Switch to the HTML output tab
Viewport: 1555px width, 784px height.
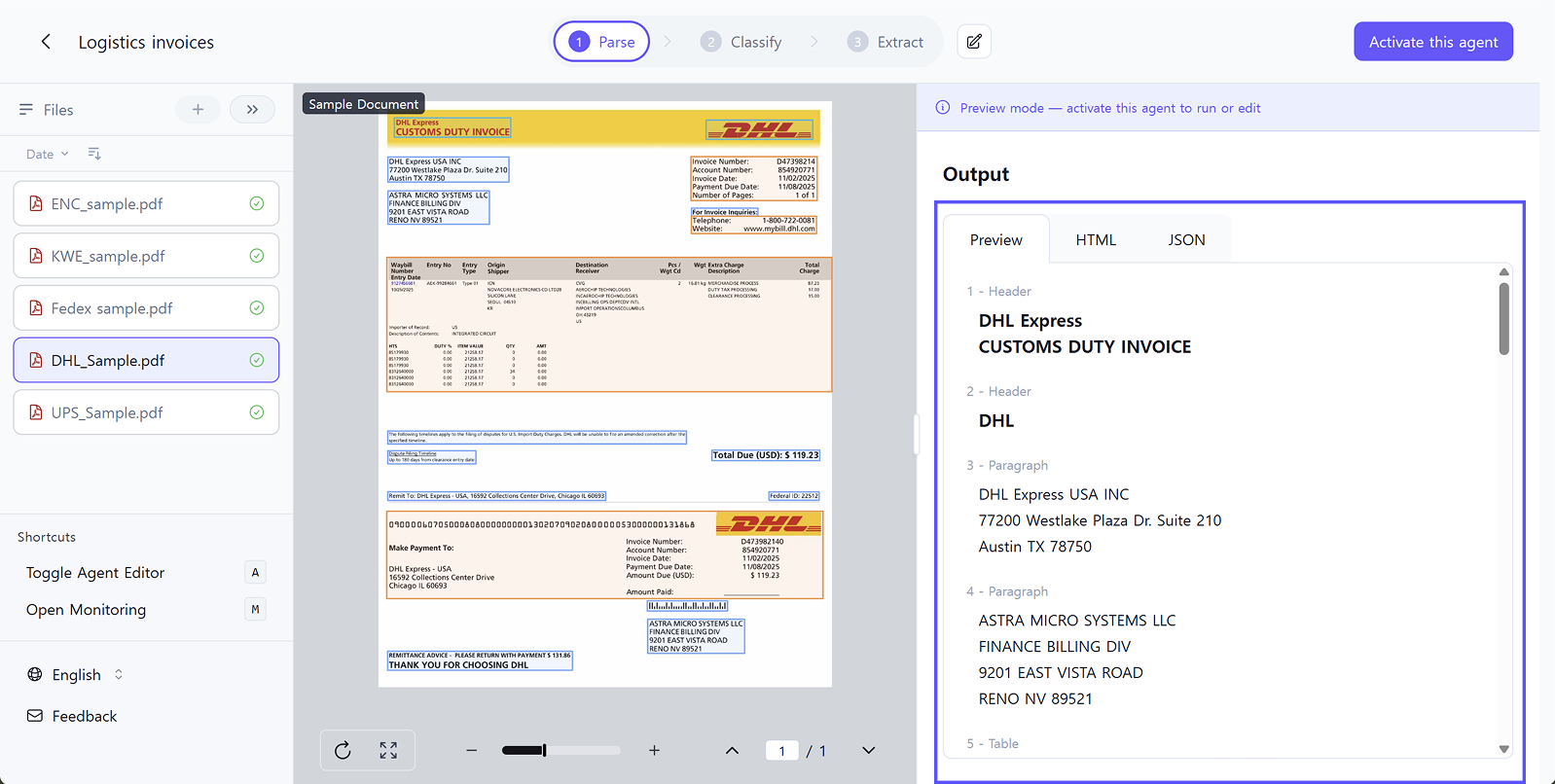click(1096, 240)
